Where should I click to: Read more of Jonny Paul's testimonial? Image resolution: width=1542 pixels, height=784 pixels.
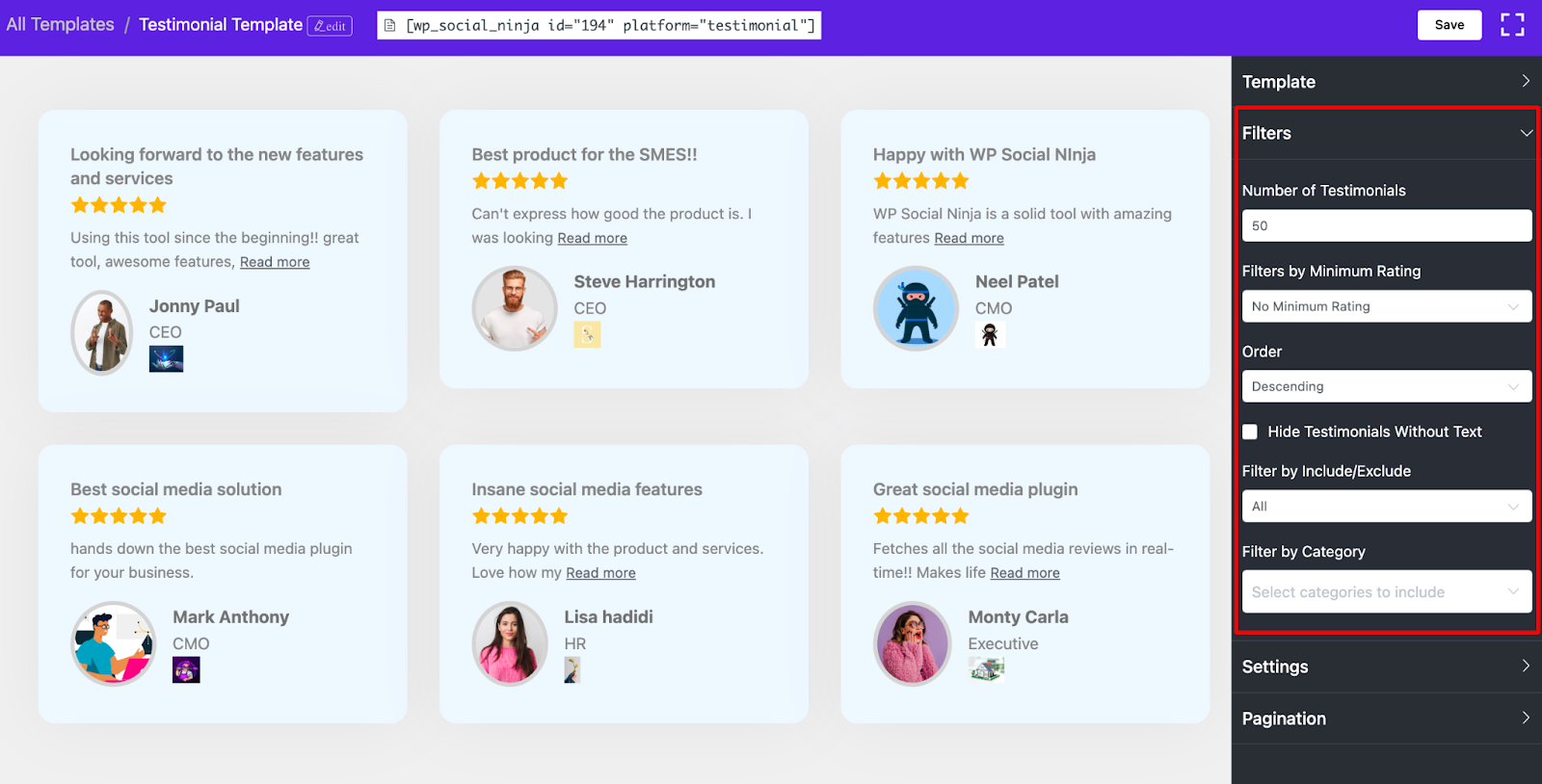275,262
